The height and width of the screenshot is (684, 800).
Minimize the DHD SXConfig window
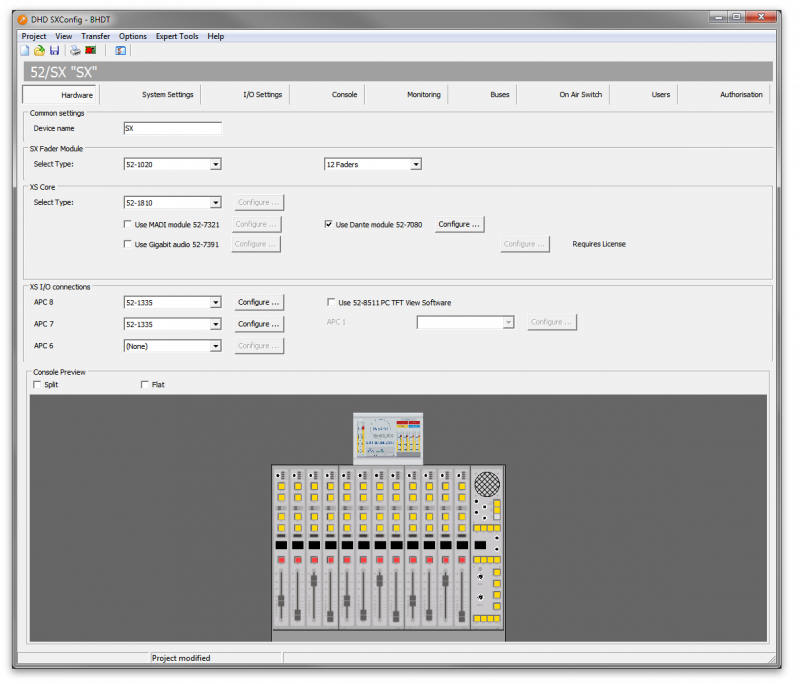pyautogui.click(x=718, y=17)
